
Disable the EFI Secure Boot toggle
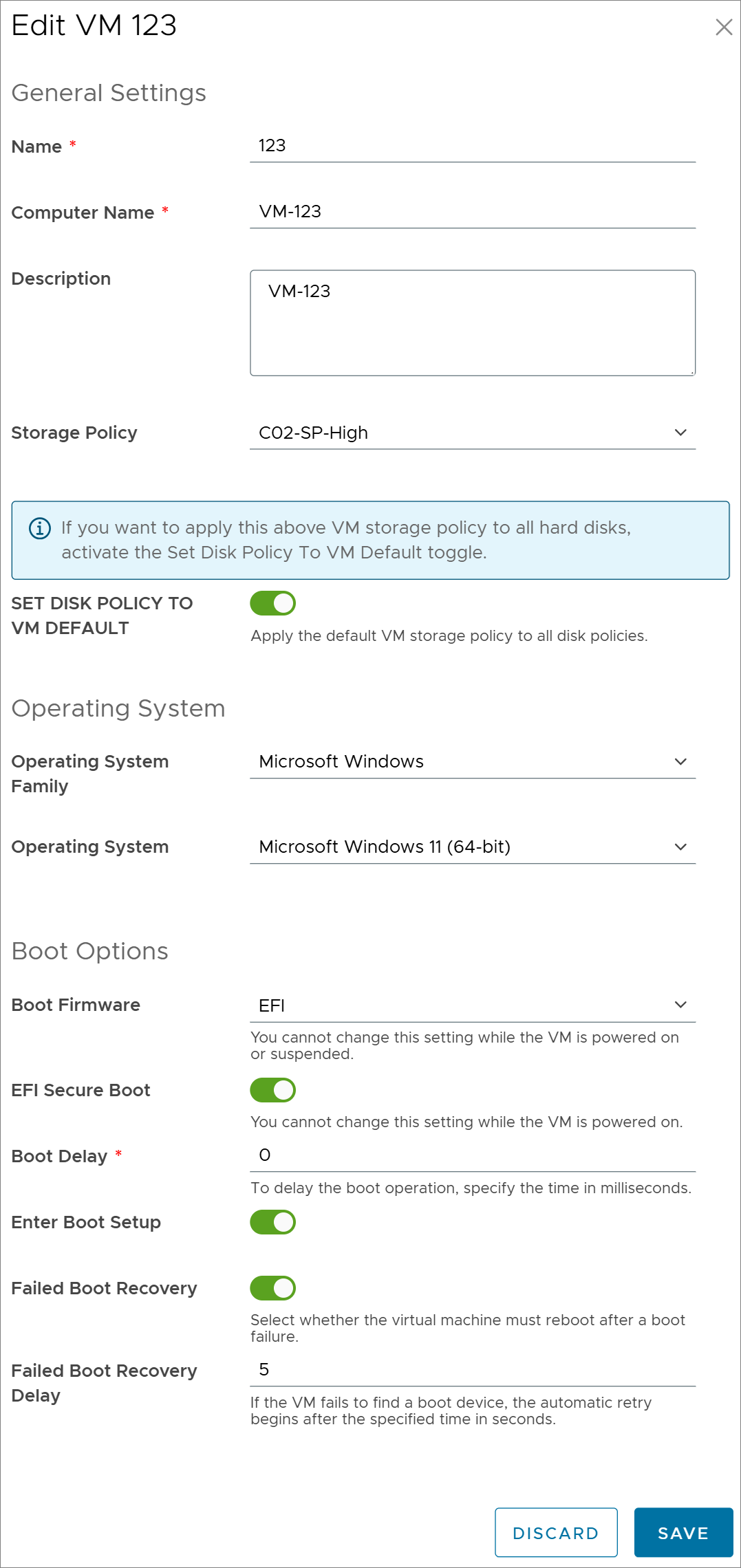click(x=273, y=1090)
